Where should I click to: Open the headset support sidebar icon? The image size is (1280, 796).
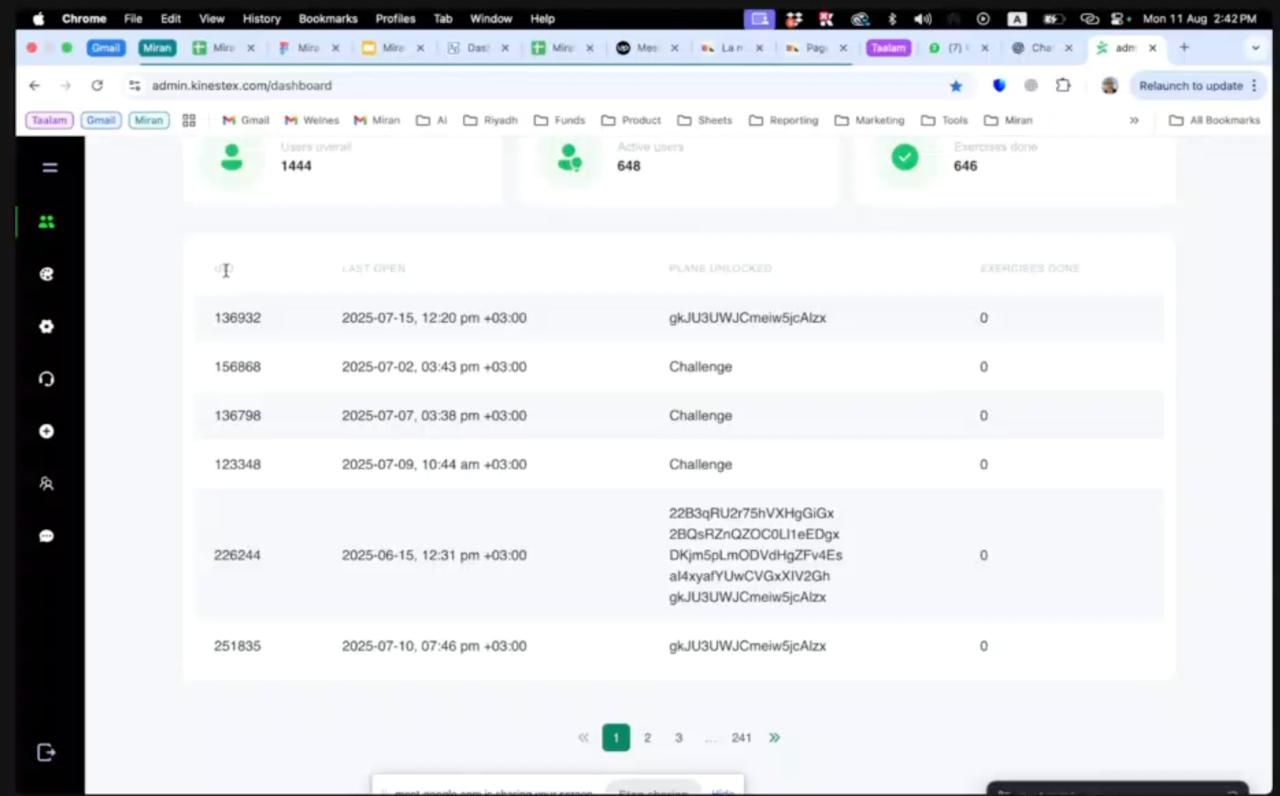[46, 379]
